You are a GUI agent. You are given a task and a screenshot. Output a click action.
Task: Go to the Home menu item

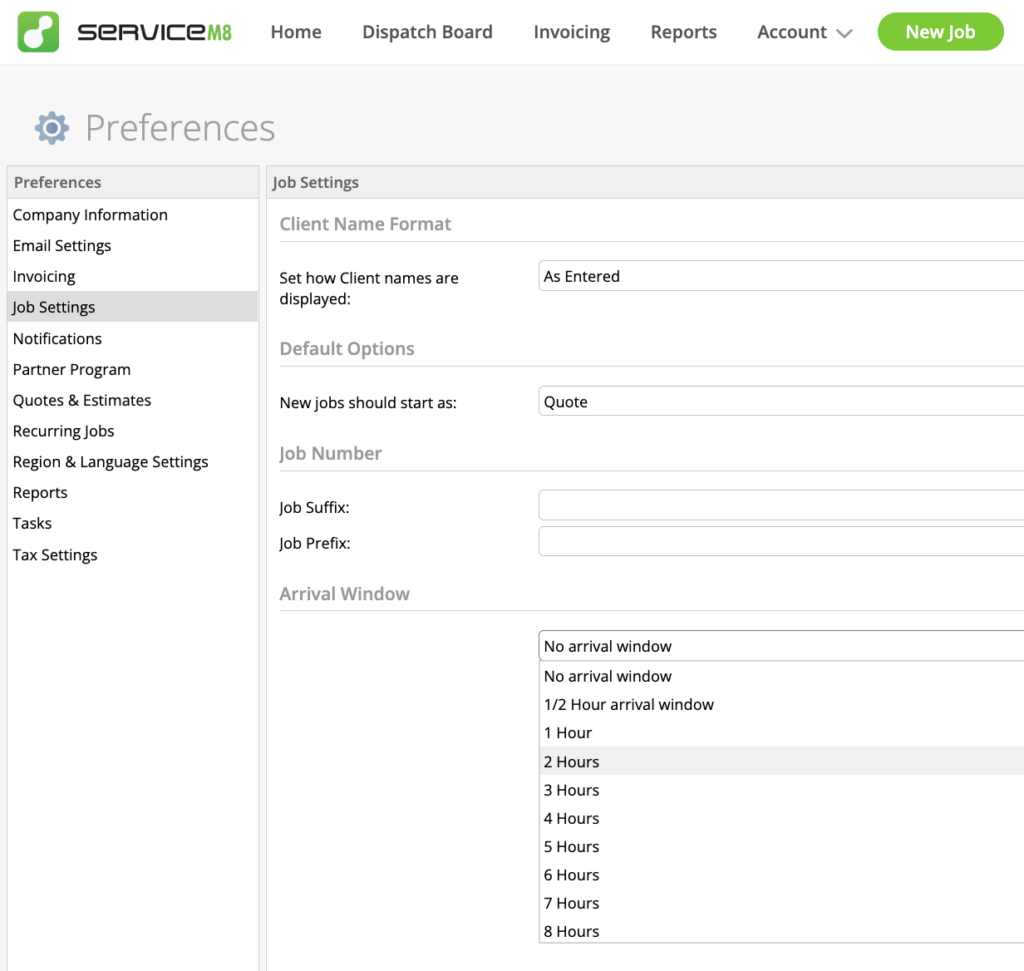296,32
